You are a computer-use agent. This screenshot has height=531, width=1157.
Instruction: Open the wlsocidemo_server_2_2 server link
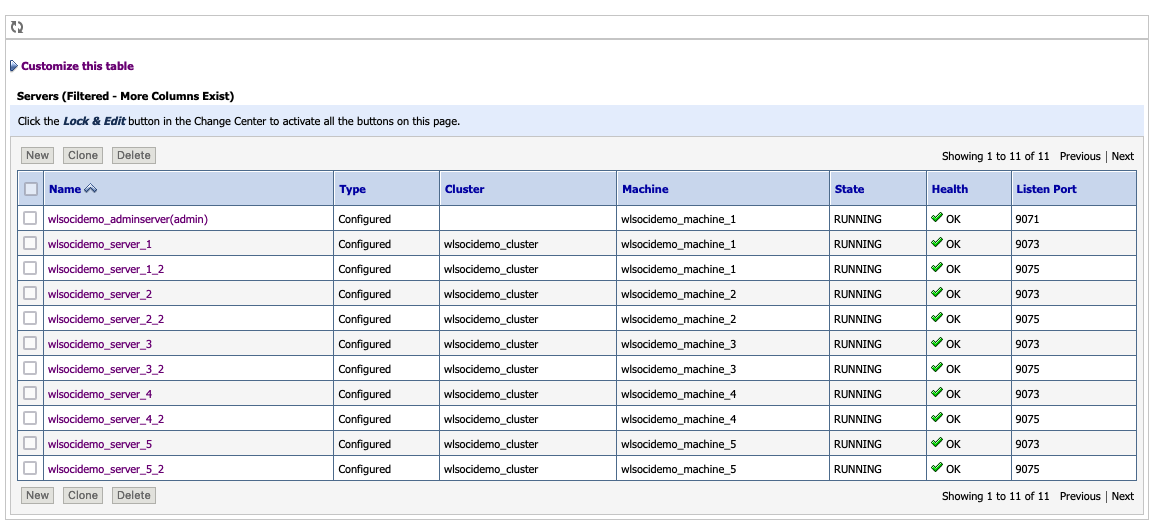coord(105,319)
